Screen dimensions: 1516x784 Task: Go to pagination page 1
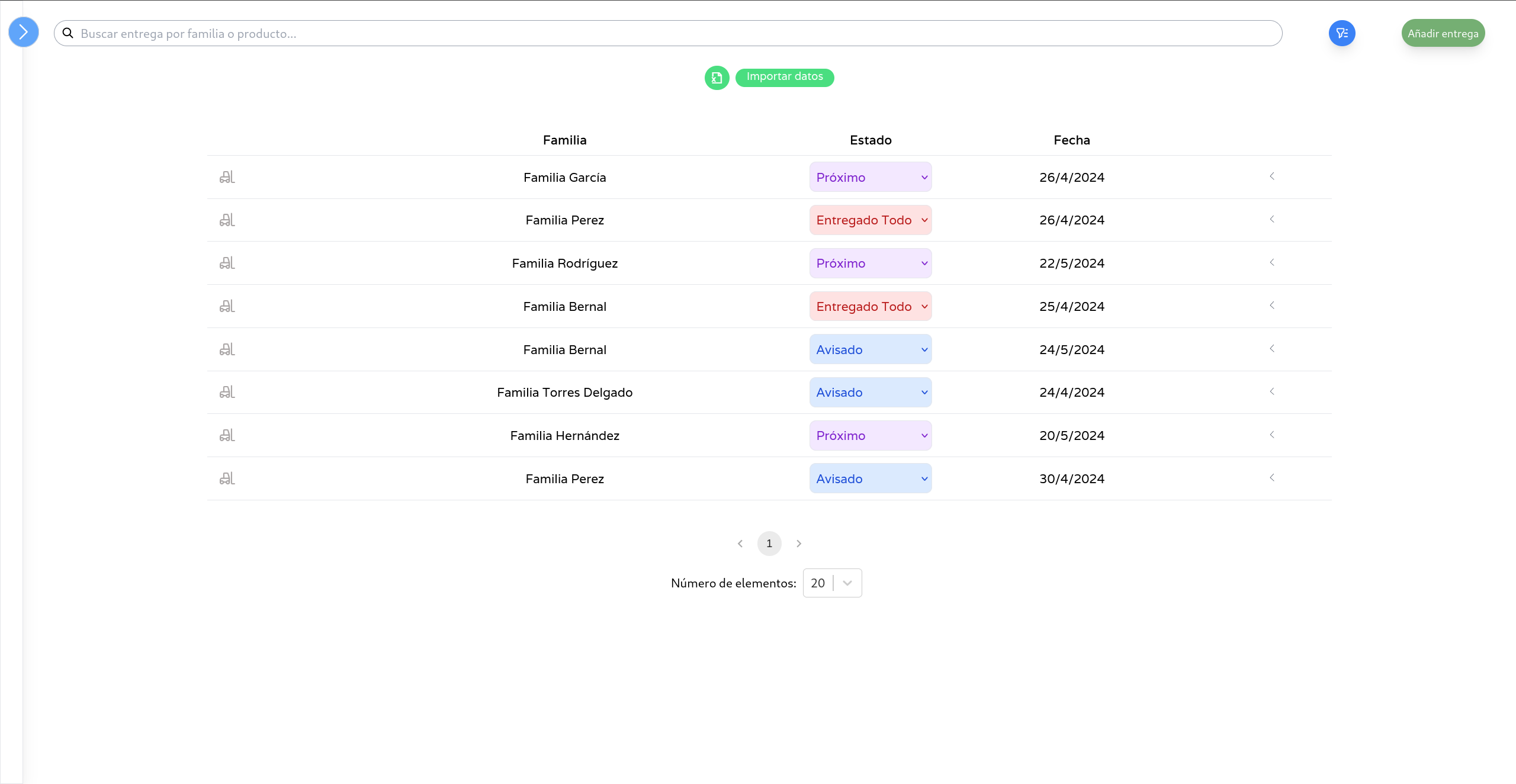click(769, 544)
